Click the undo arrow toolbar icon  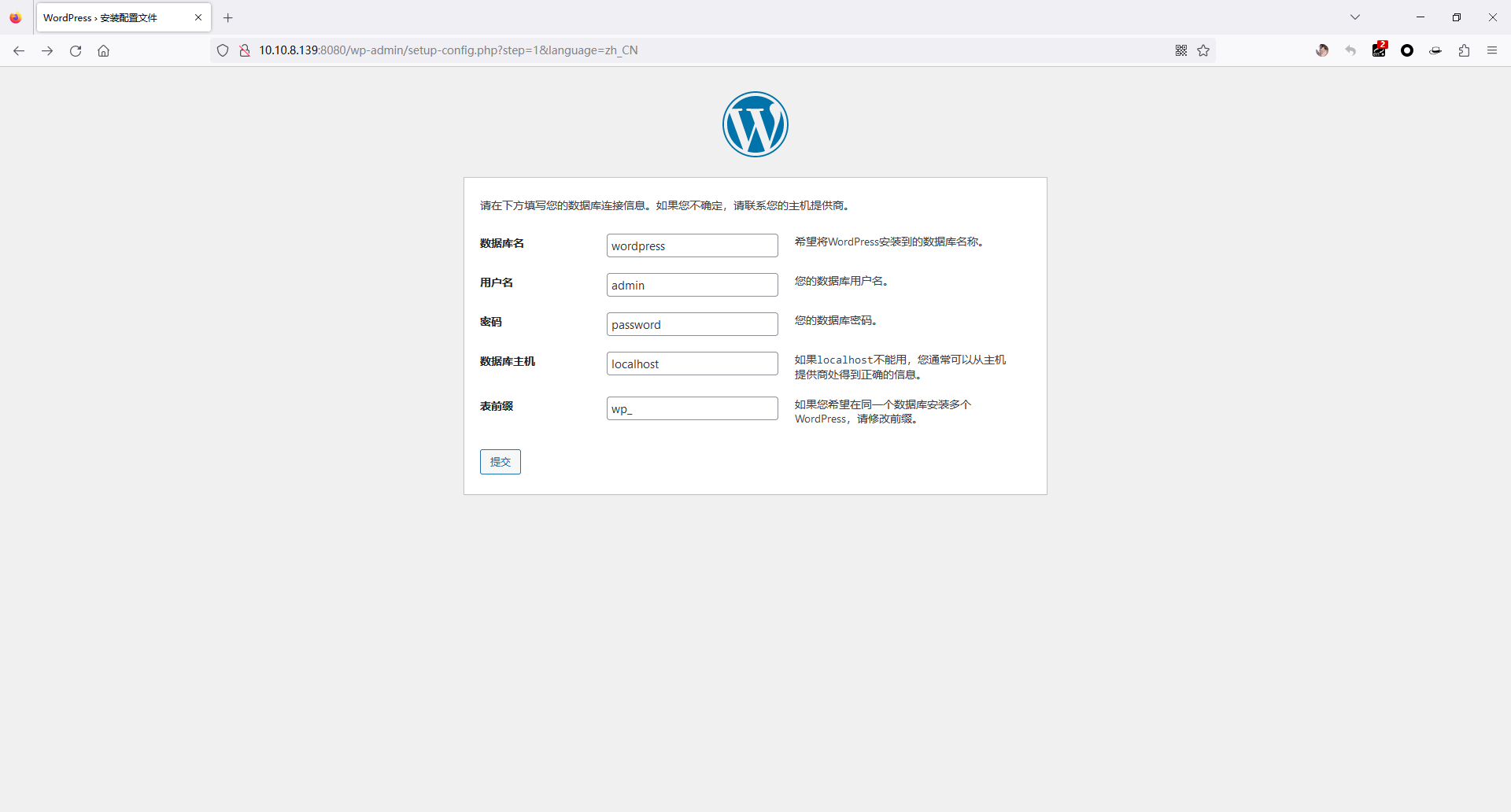[1350, 50]
